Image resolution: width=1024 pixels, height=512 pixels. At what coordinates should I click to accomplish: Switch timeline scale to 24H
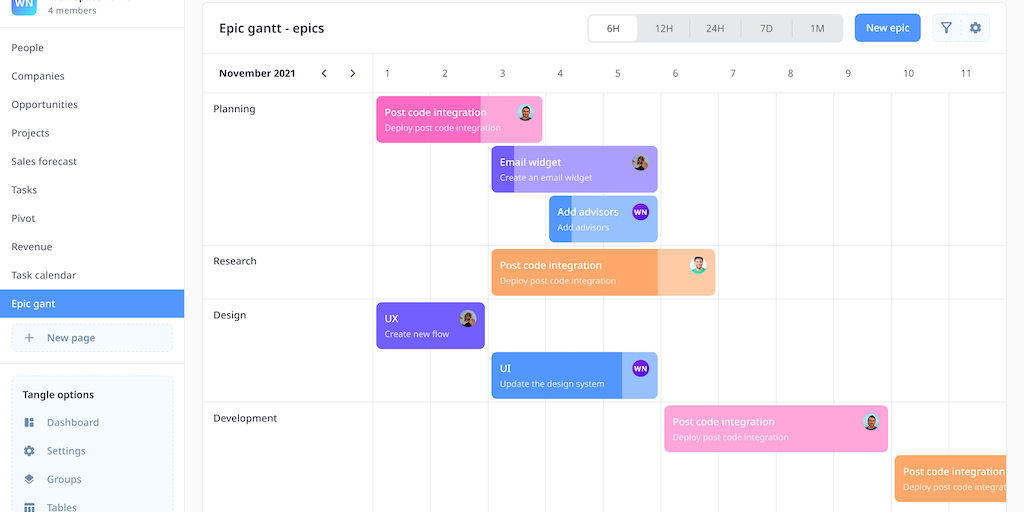(x=715, y=28)
